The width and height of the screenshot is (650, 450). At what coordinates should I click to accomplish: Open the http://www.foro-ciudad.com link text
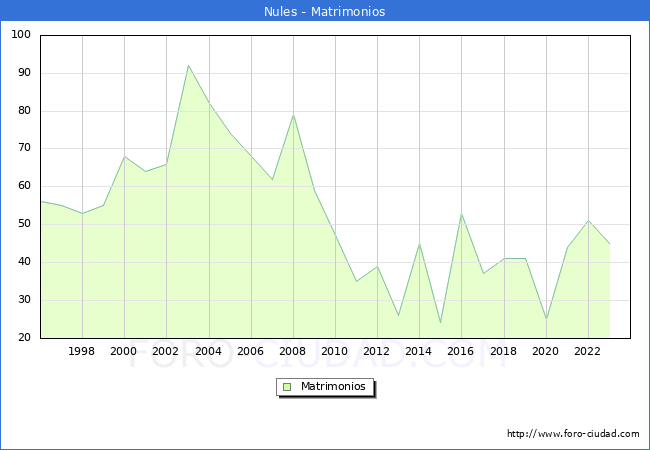pos(573,434)
